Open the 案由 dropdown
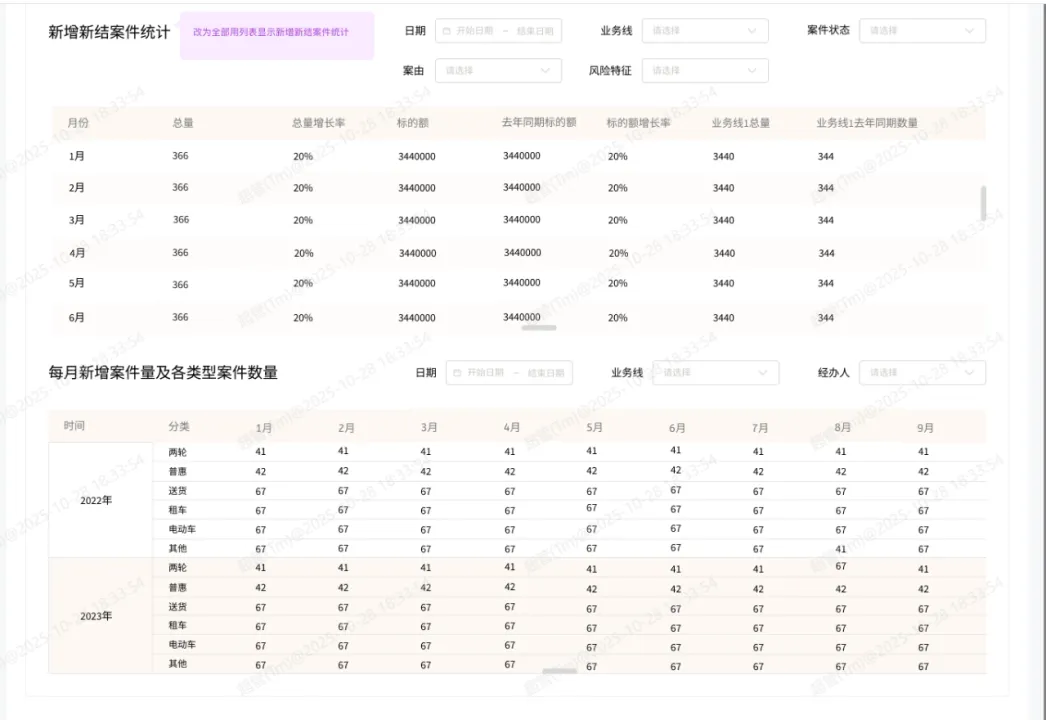Screen dimensions: 1046x720 (x=498, y=70)
